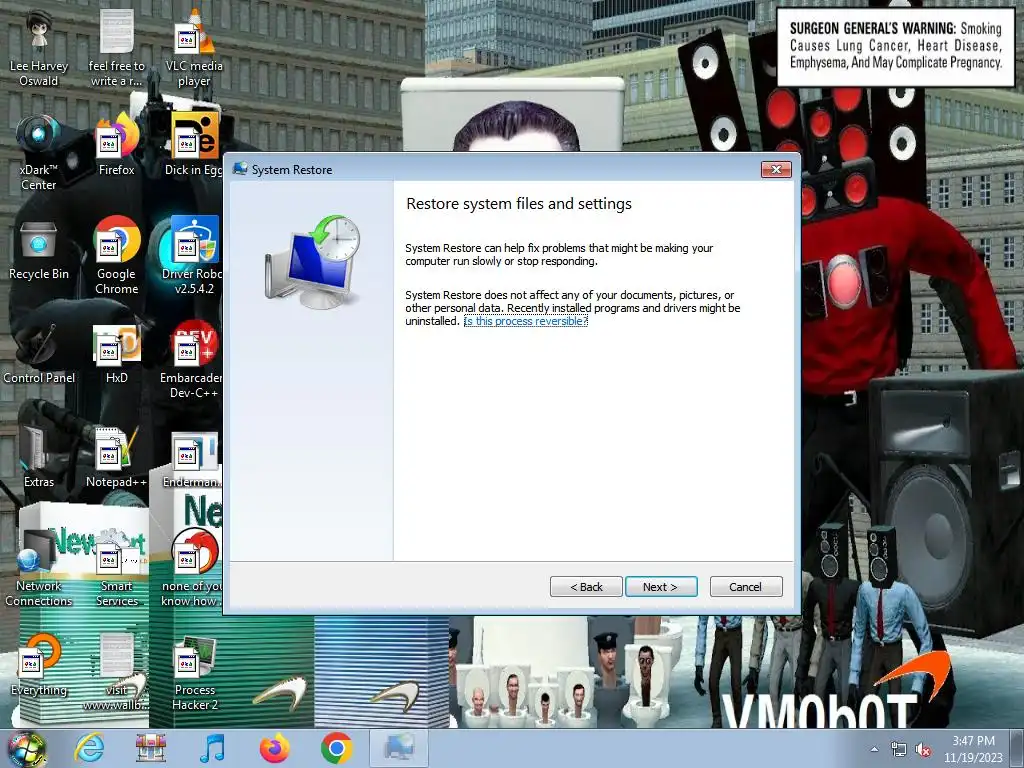Open the taskbar clock showing 3:47 PM
The image size is (1024, 768).
[973, 749]
